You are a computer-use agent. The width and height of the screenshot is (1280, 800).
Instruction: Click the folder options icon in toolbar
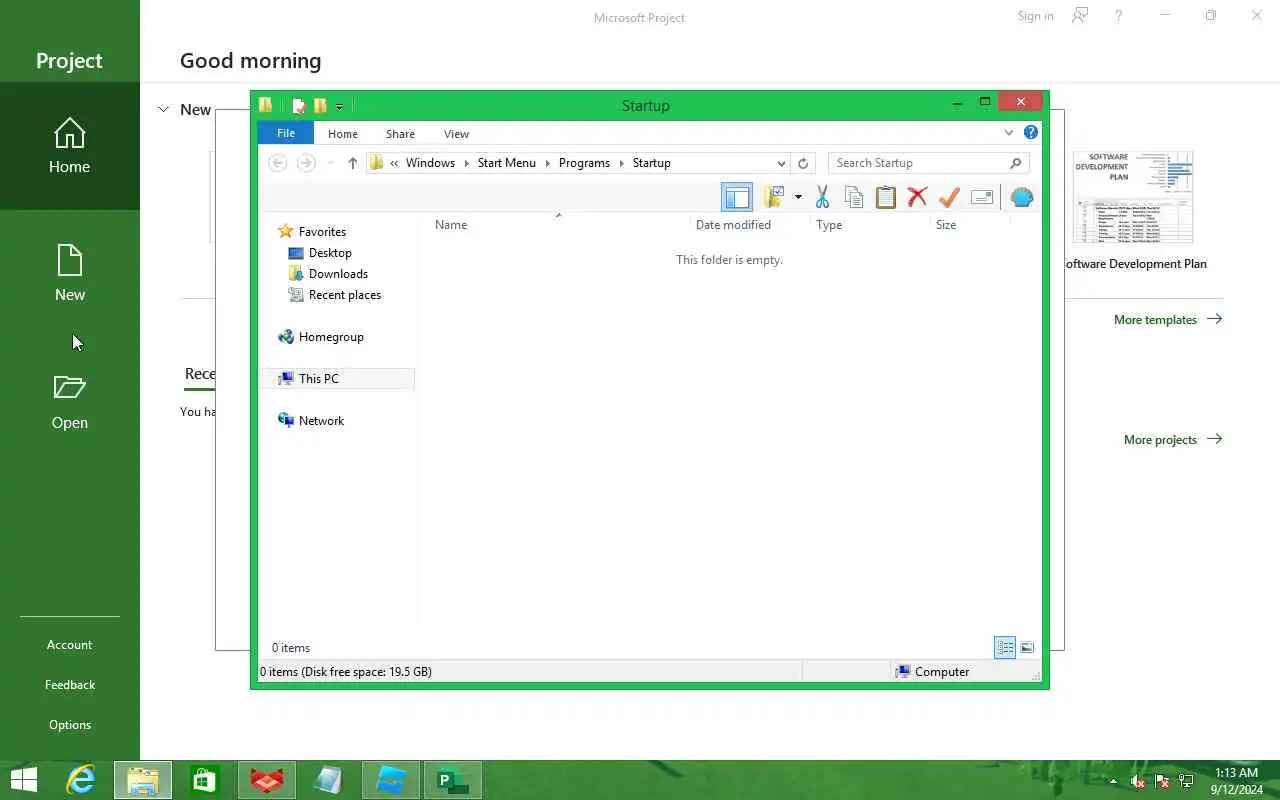773,197
